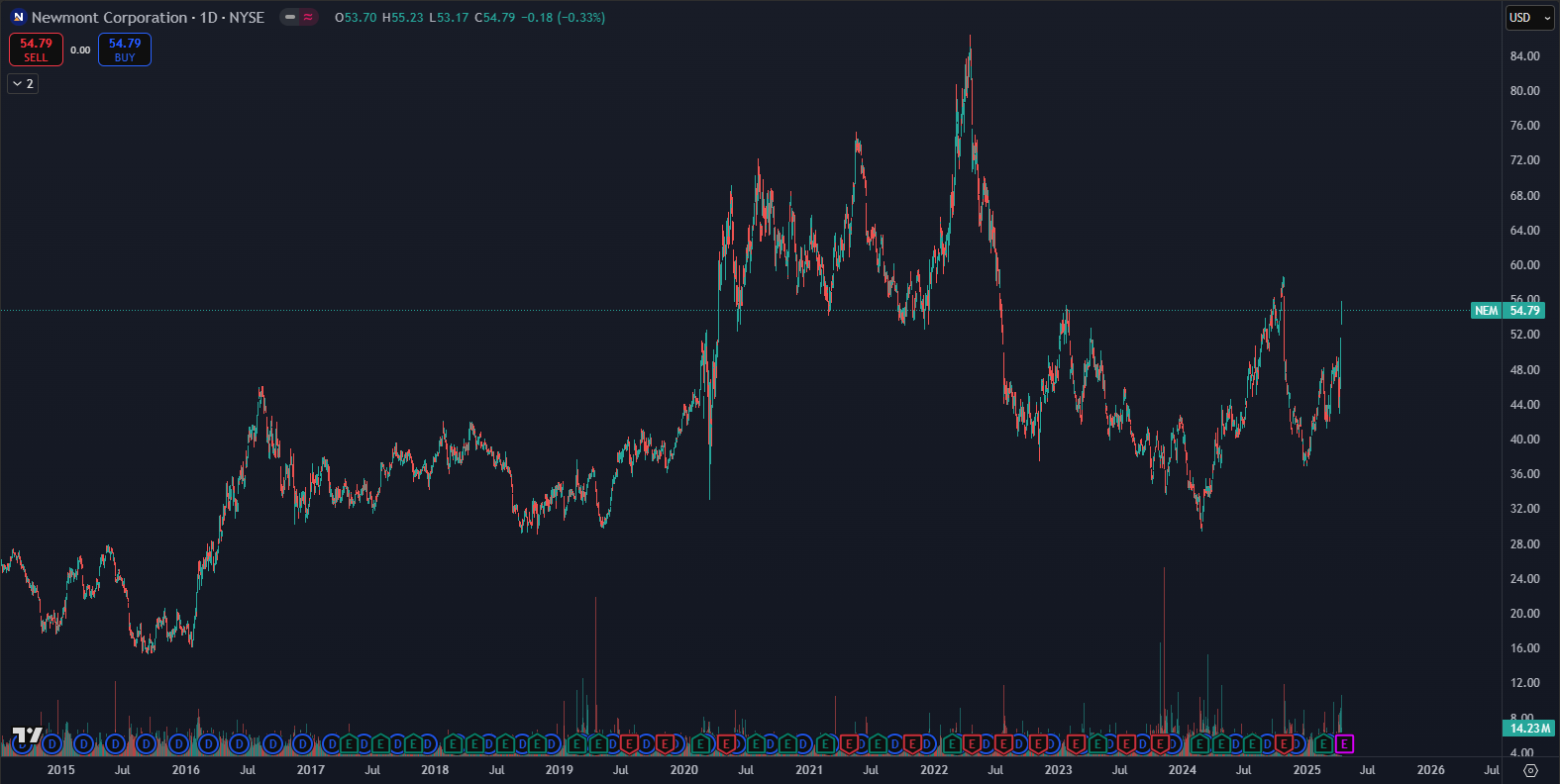
Task: Click the 40.00 price axis label
Action: (x=1524, y=440)
